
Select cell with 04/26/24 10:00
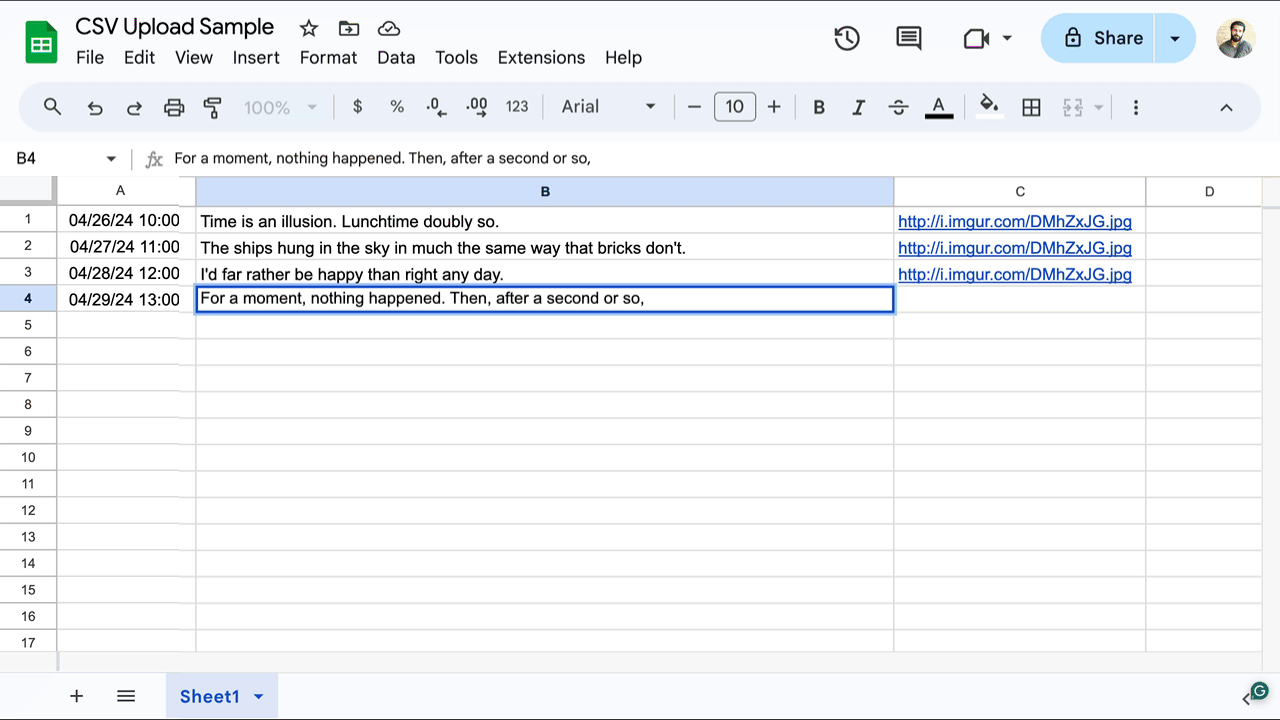click(x=126, y=221)
